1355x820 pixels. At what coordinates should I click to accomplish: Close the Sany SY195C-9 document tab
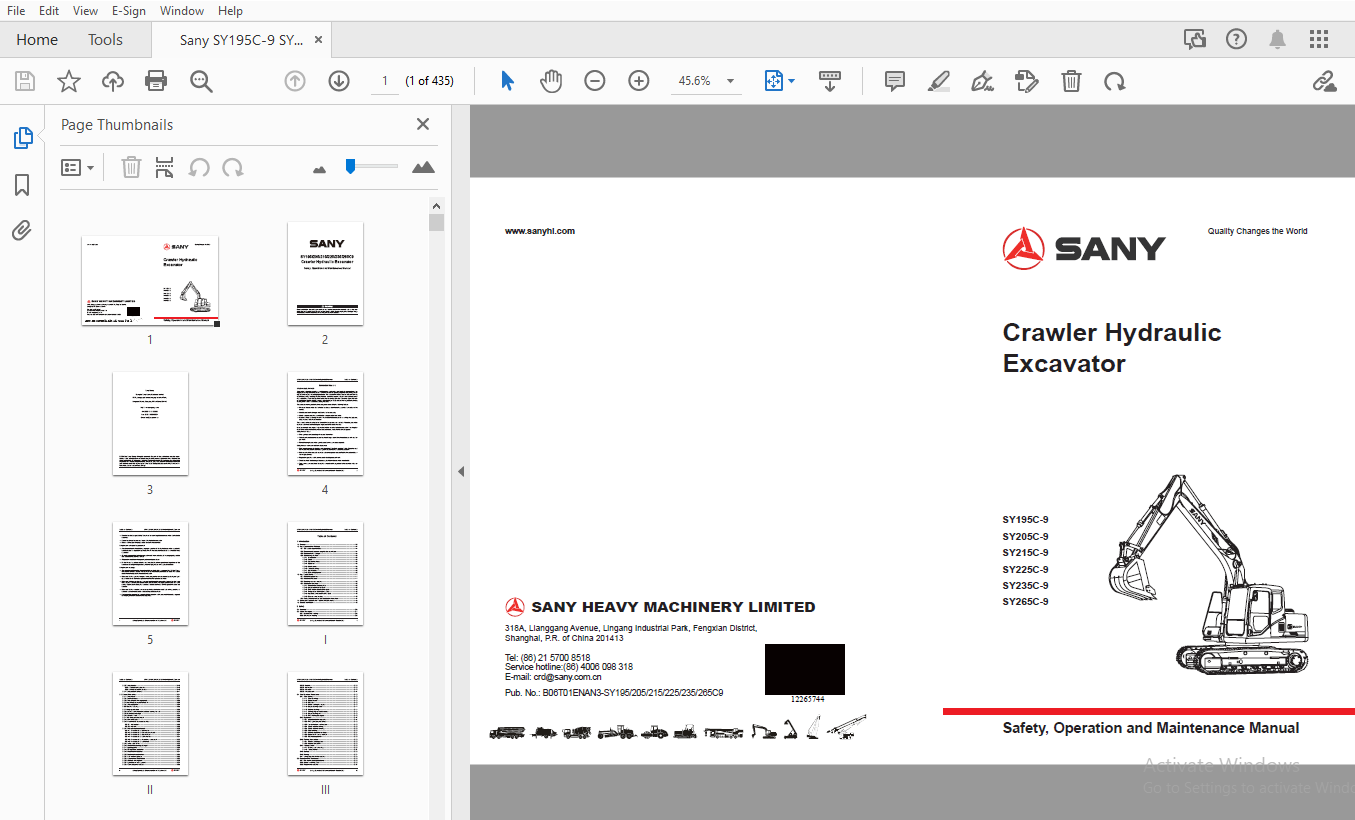pos(318,40)
